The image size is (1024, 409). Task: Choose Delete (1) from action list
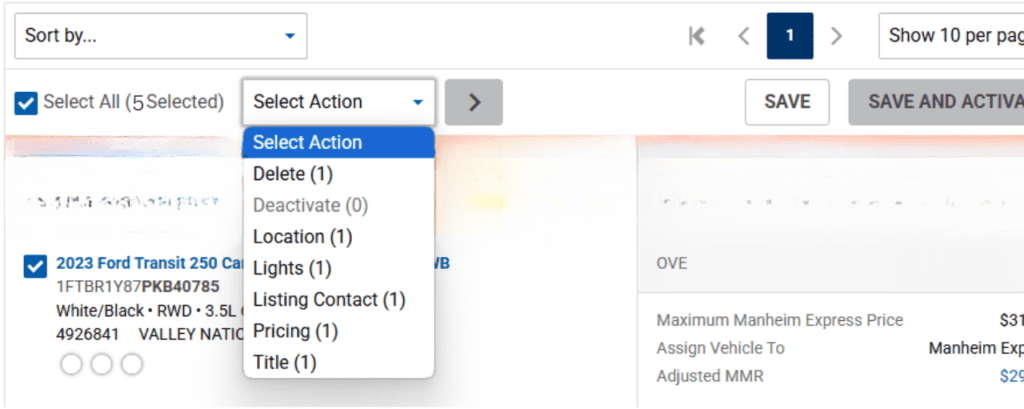coord(292,174)
